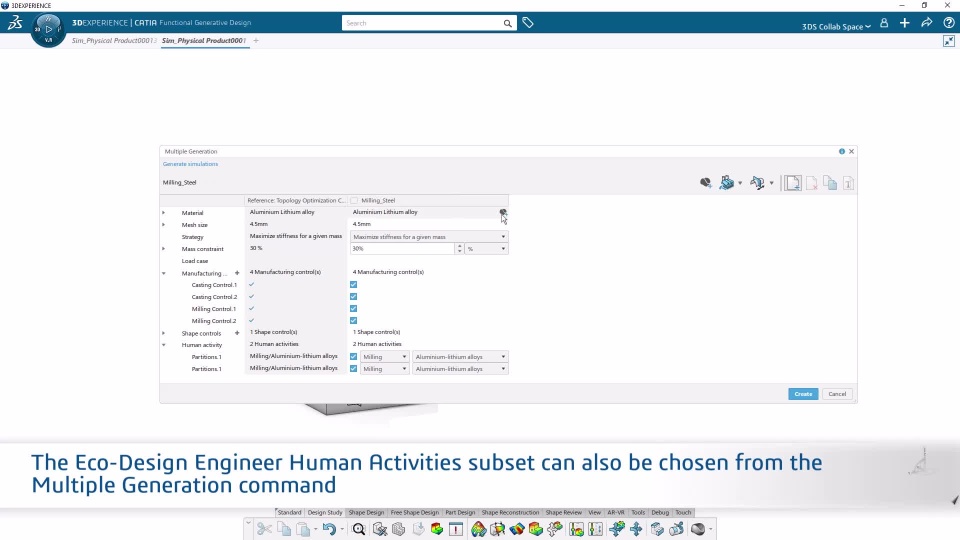Click the expand view icon below help
The width and height of the screenshot is (960, 540).
(948, 41)
